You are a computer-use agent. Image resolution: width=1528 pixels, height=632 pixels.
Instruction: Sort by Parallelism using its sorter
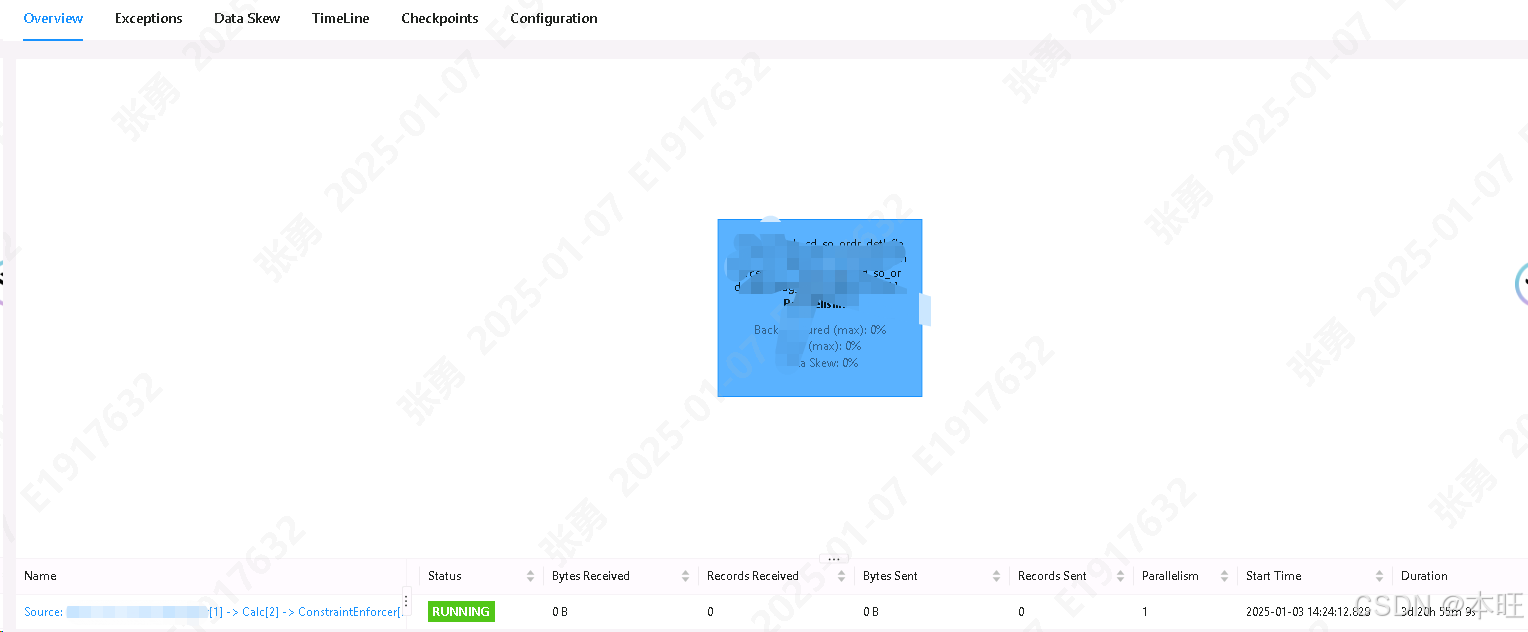point(1224,576)
